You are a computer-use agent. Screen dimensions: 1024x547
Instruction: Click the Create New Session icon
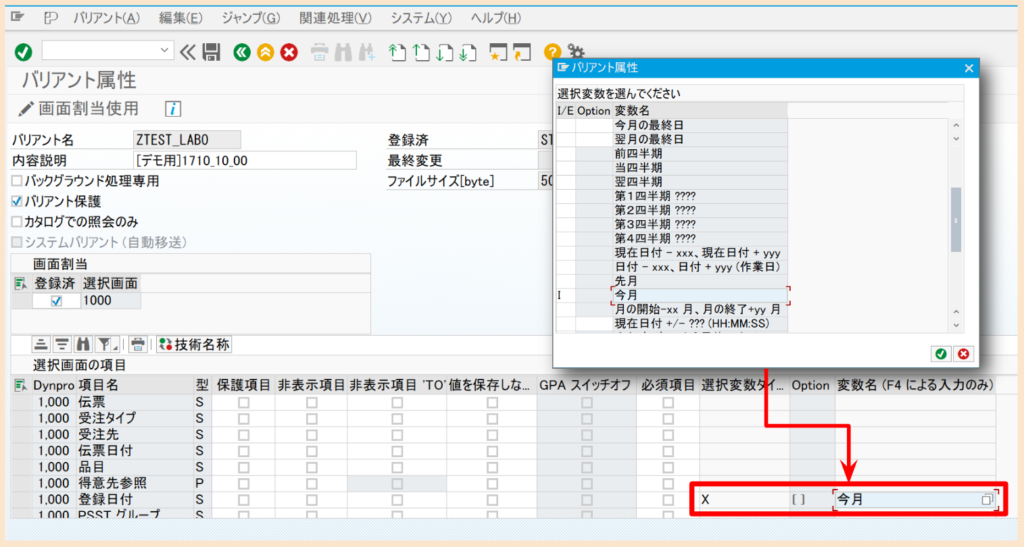(x=498, y=52)
